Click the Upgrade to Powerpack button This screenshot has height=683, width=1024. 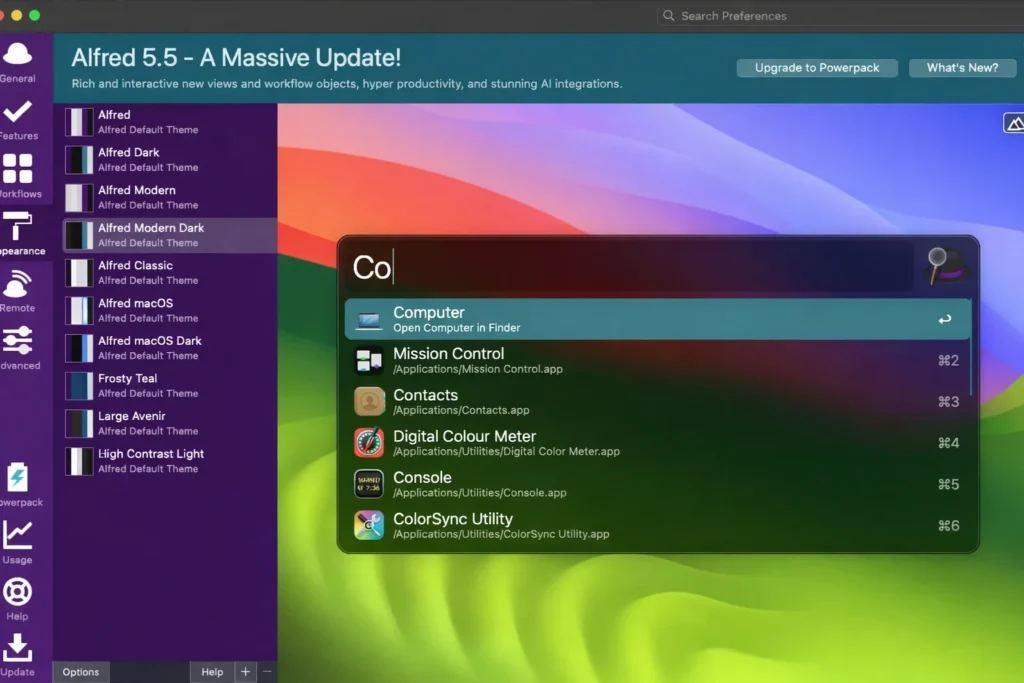817,68
